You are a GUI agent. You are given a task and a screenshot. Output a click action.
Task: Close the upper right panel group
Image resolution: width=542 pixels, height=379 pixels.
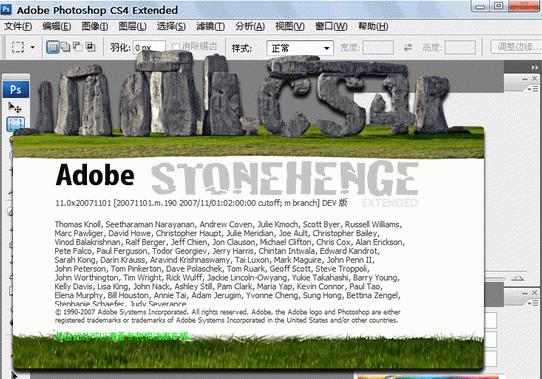tap(534, 78)
